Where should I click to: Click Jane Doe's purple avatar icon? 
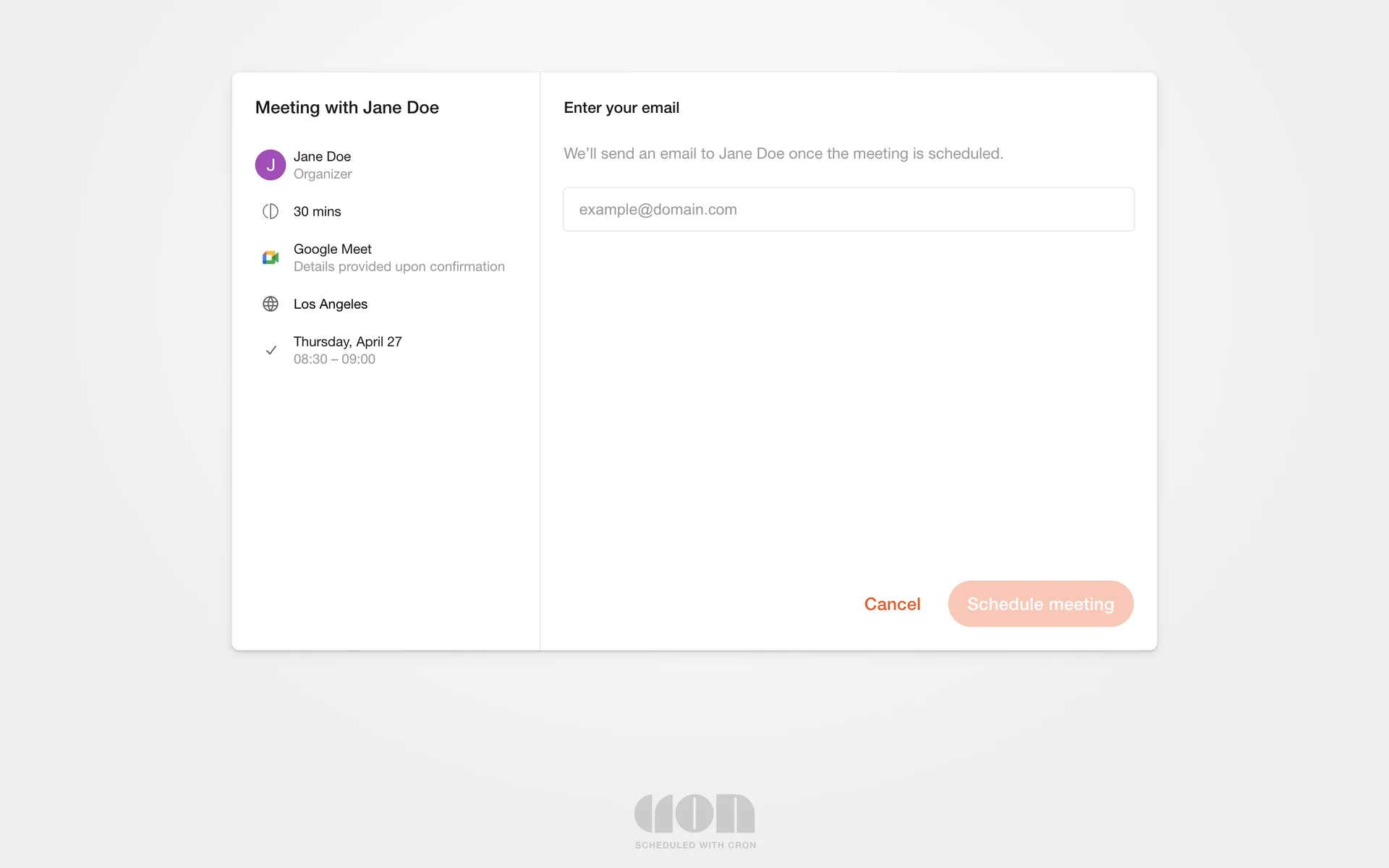pos(270,165)
